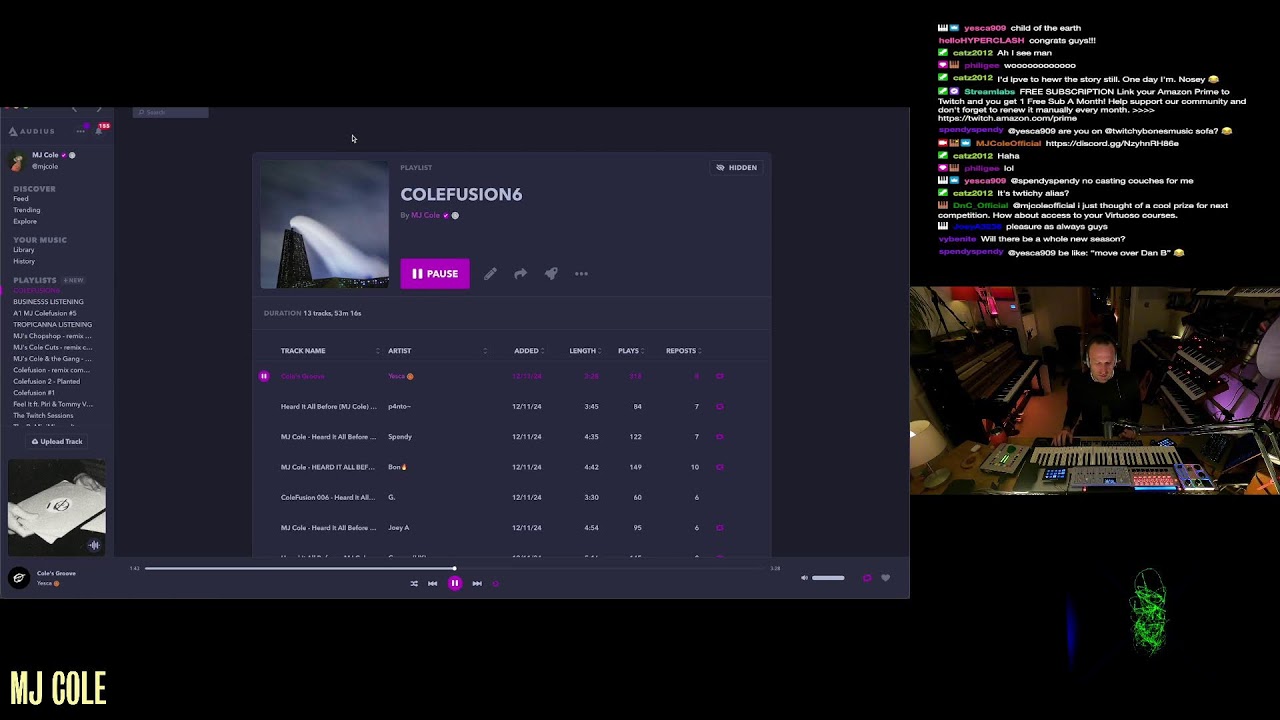This screenshot has width=1280, height=720.
Task: Pause Cole's Groove from its row icon
Action: point(264,376)
